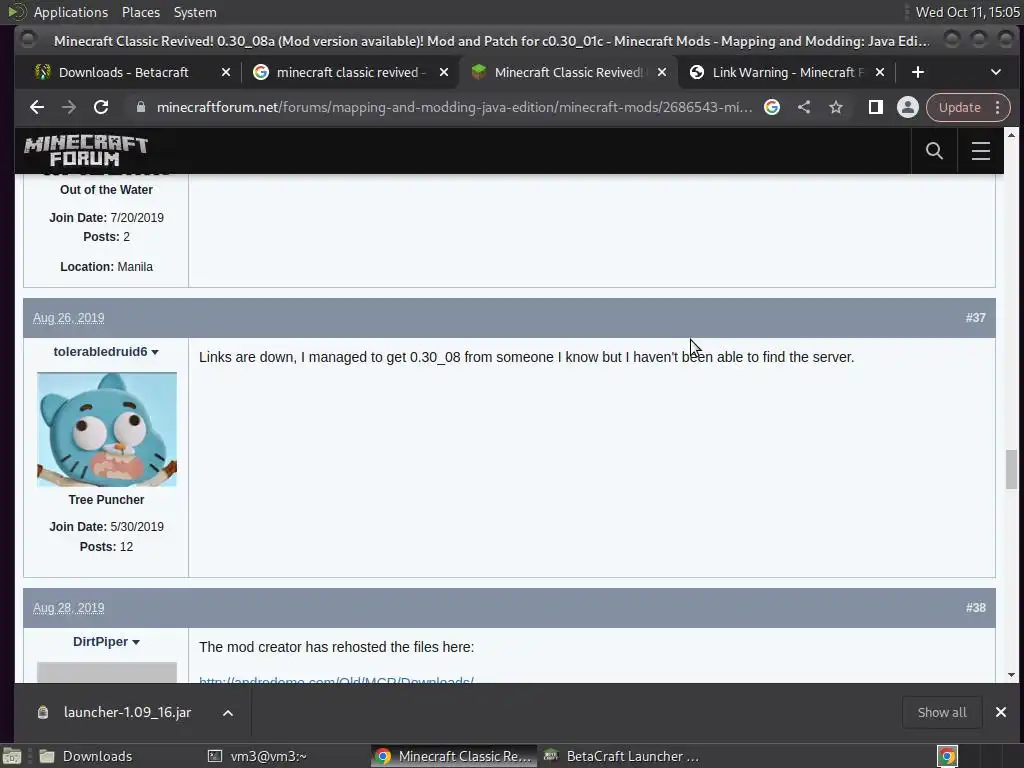
Task: Click the Chrome icon in the system tray
Action: (947, 756)
